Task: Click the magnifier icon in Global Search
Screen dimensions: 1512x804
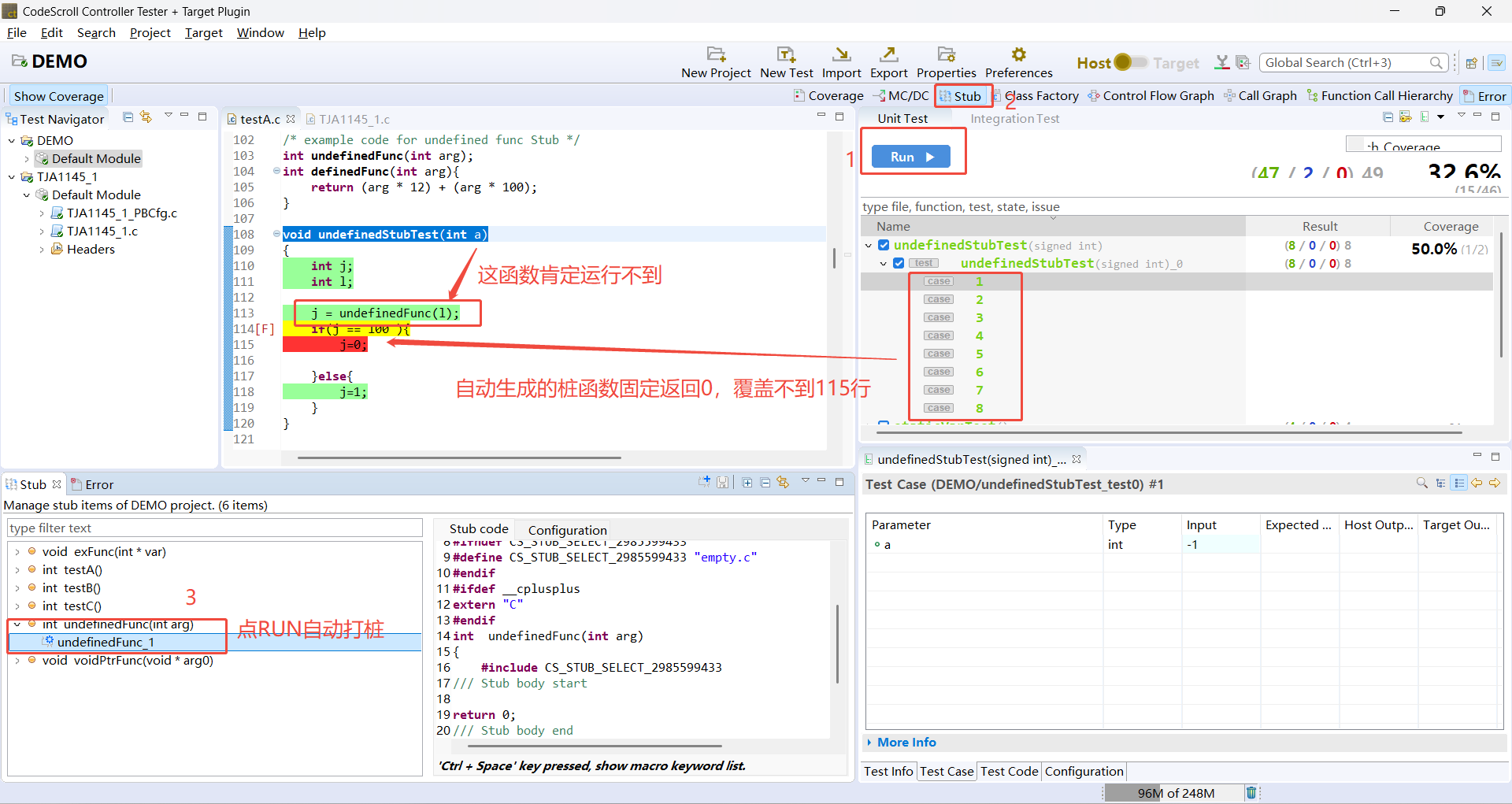Action: coord(1436,62)
